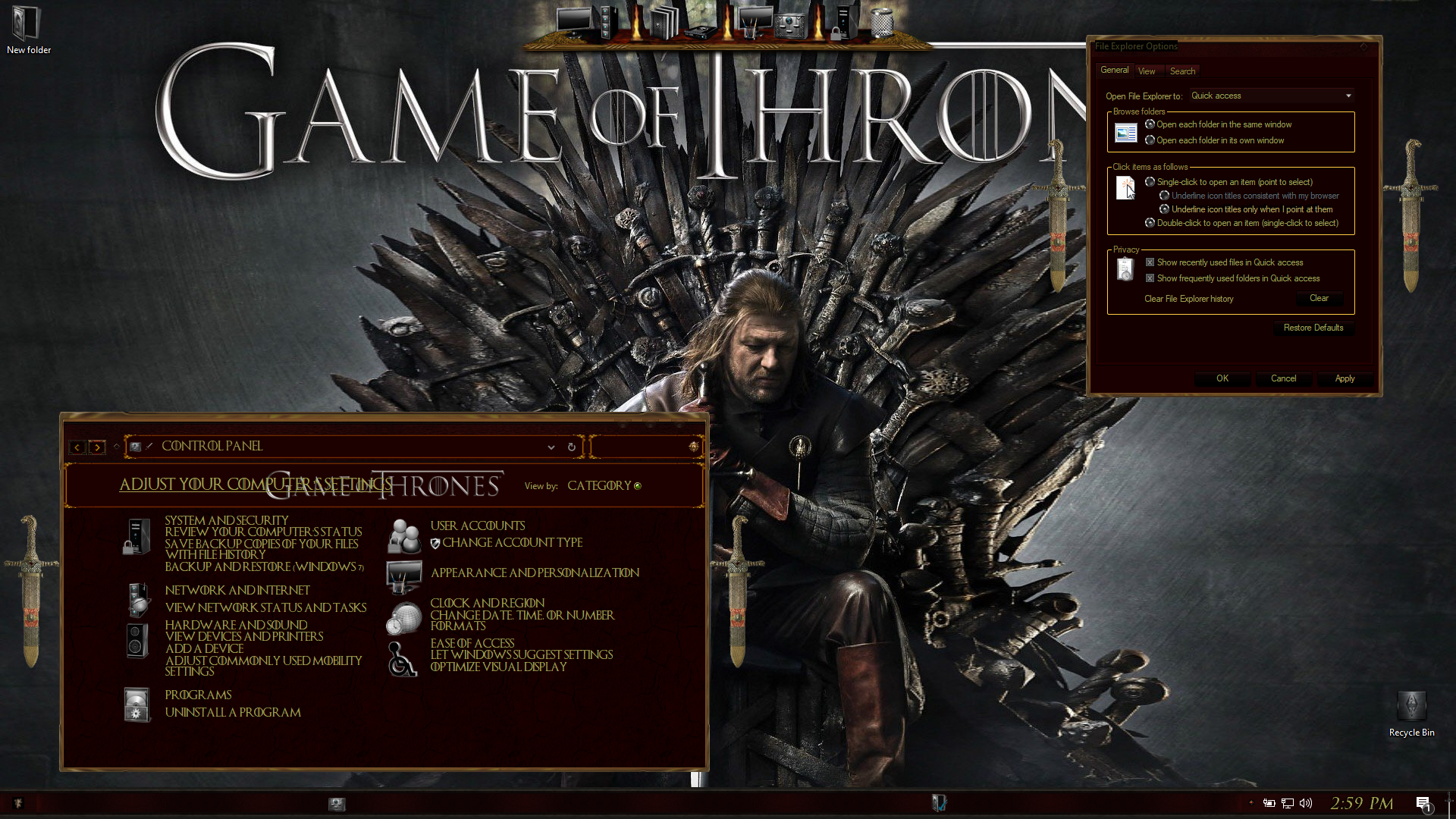This screenshot has height=819, width=1456.
Task: Open the books library icon in dock
Action: 665,23
